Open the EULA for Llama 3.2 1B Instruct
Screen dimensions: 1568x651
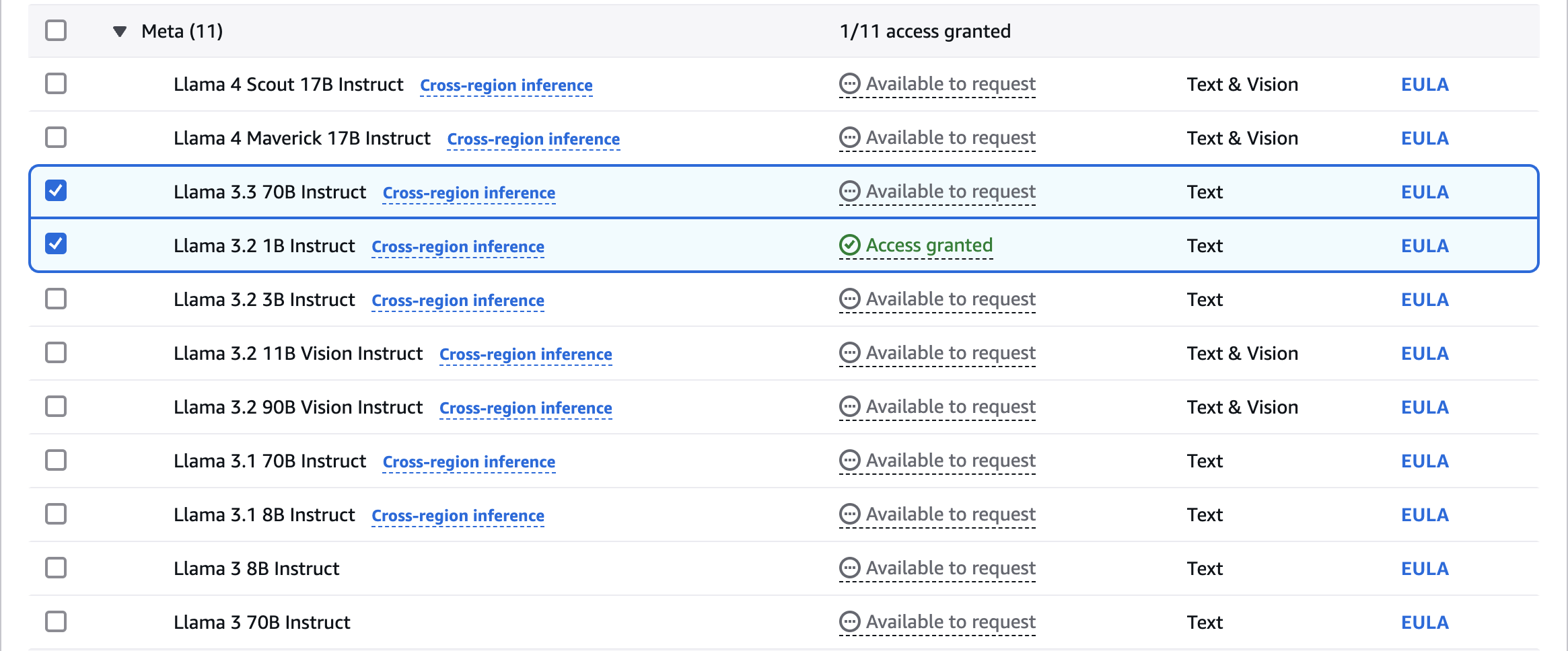click(1425, 246)
